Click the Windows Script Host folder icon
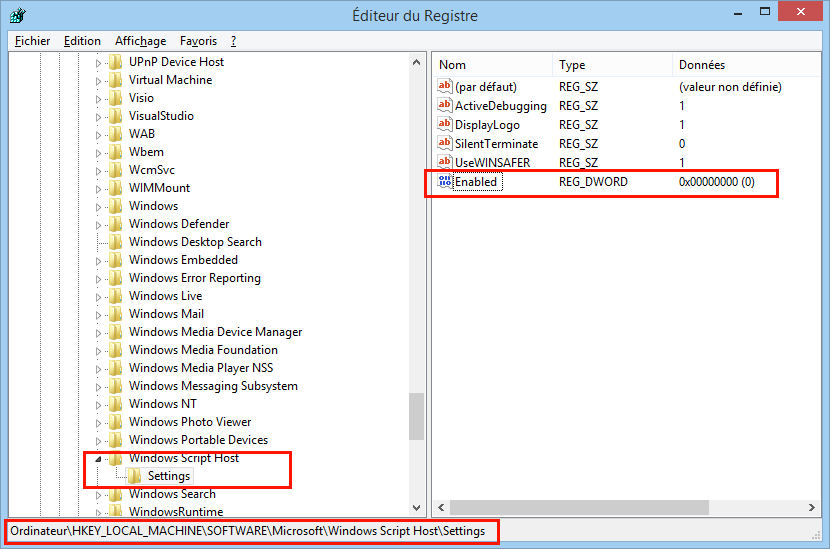Viewport: 830px width, 549px height. tap(116, 458)
